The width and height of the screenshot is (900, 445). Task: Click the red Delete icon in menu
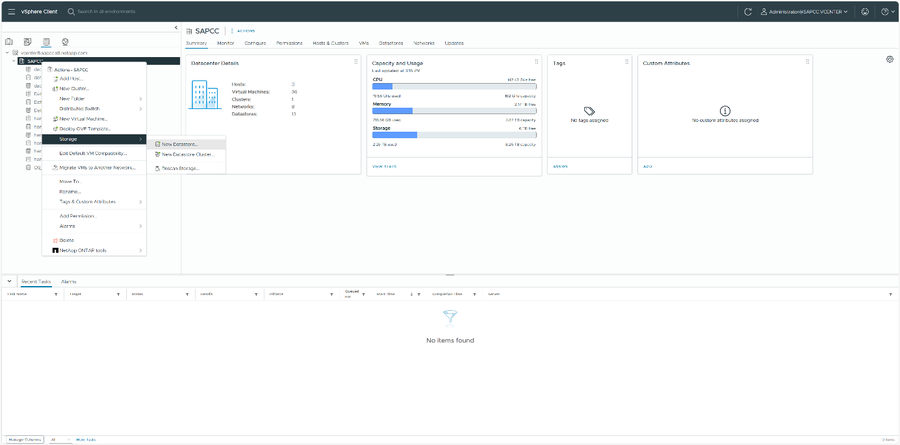pyautogui.click(x=55, y=240)
